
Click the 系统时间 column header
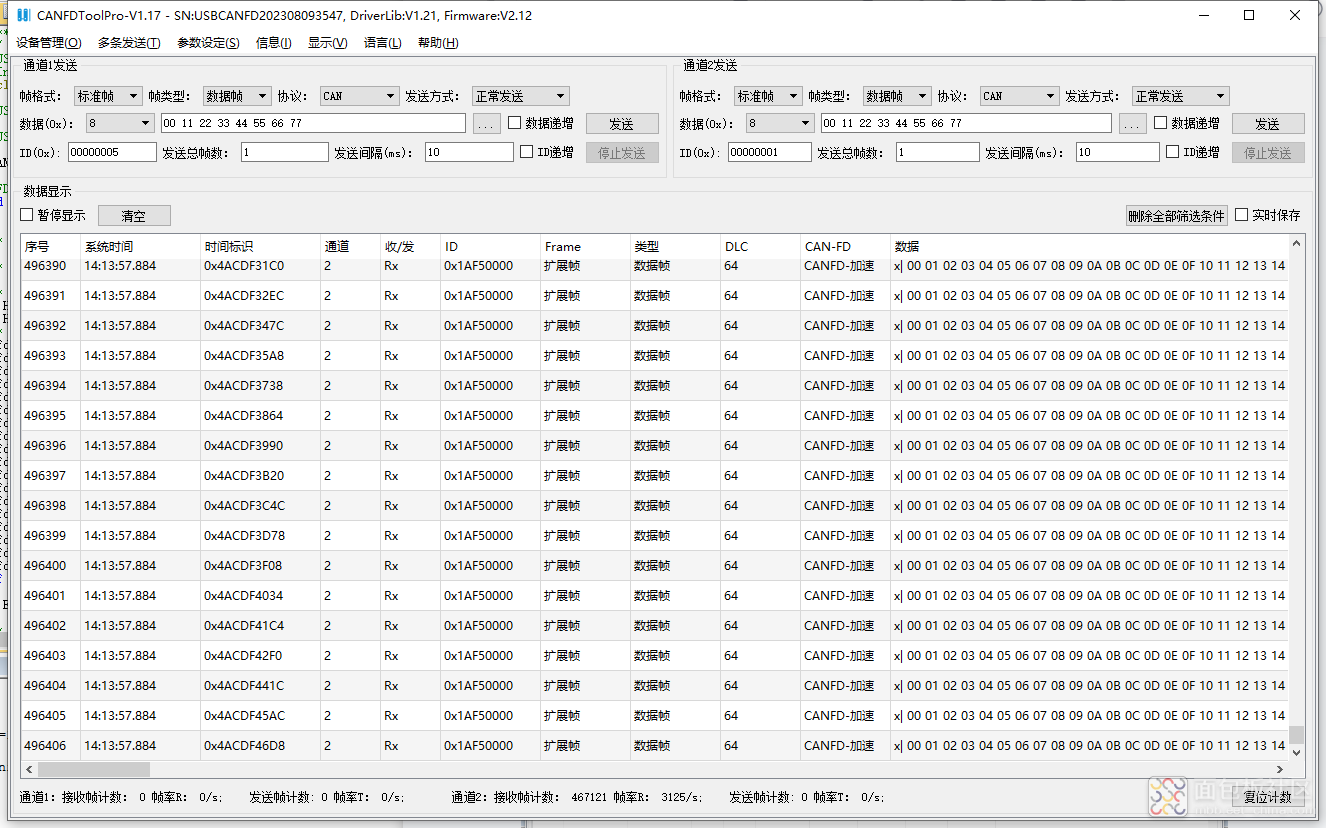140,247
